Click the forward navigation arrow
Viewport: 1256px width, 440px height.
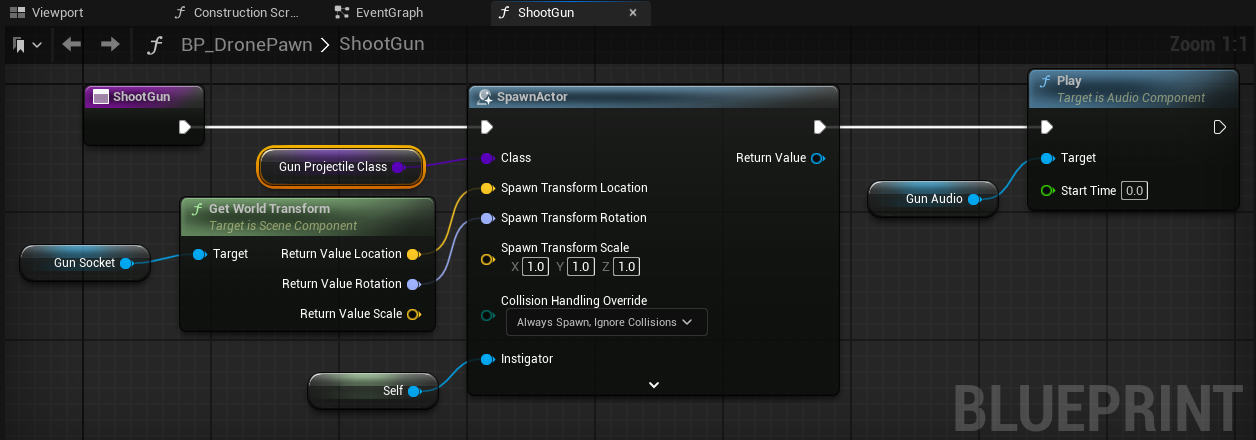click(x=110, y=45)
